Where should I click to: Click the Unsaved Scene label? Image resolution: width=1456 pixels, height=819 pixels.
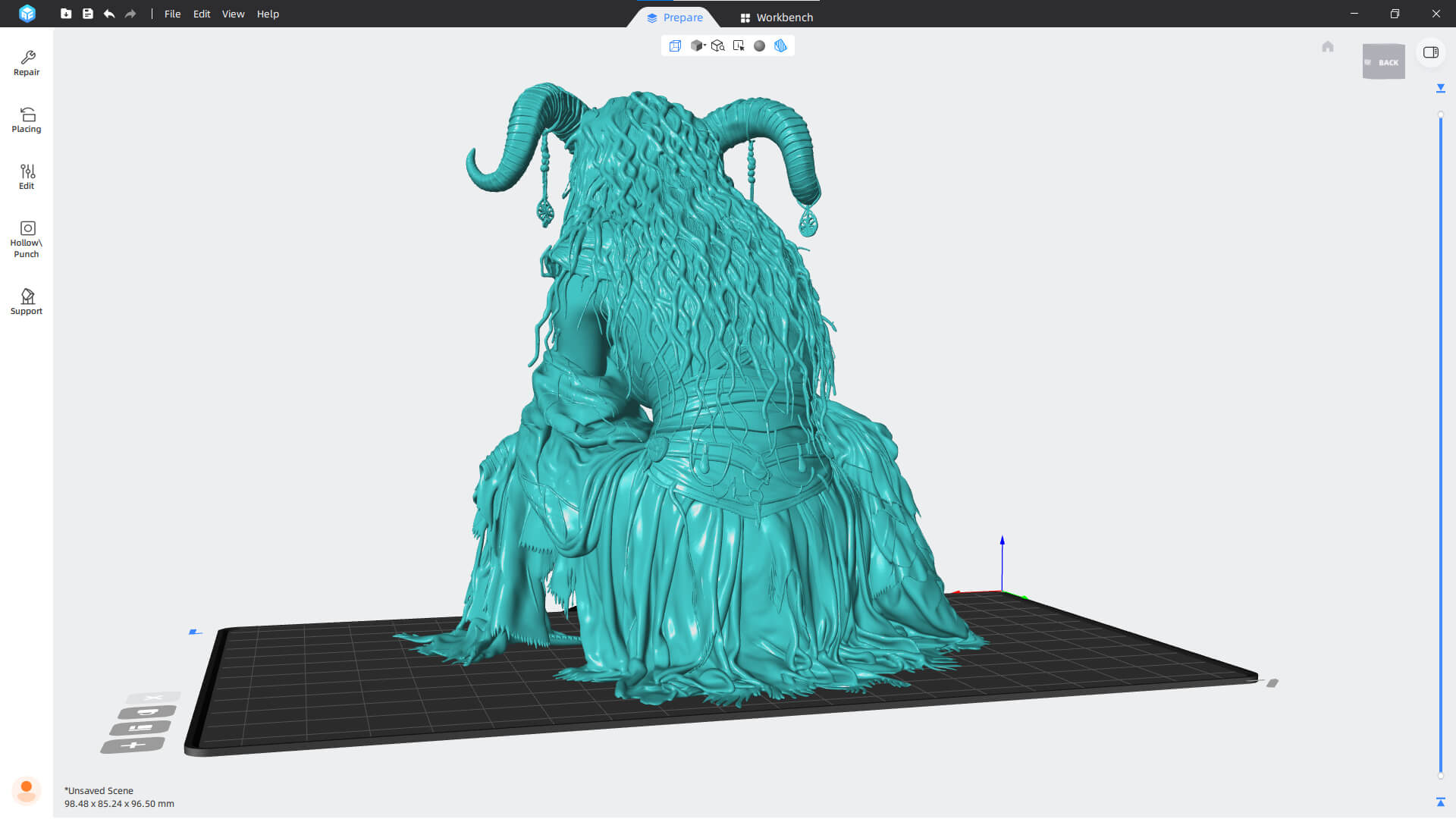coord(99,790)
